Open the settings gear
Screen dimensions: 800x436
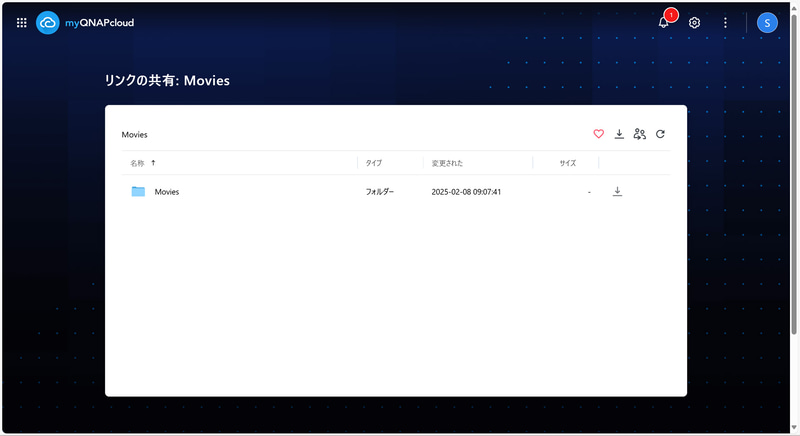point(694,23)
